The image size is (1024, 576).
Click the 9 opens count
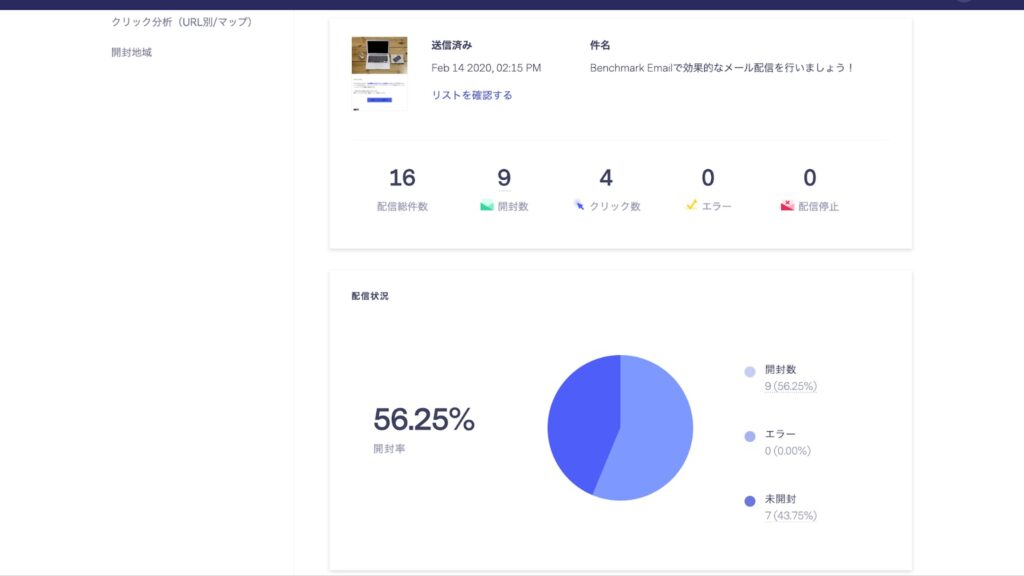tap(504, 178)
